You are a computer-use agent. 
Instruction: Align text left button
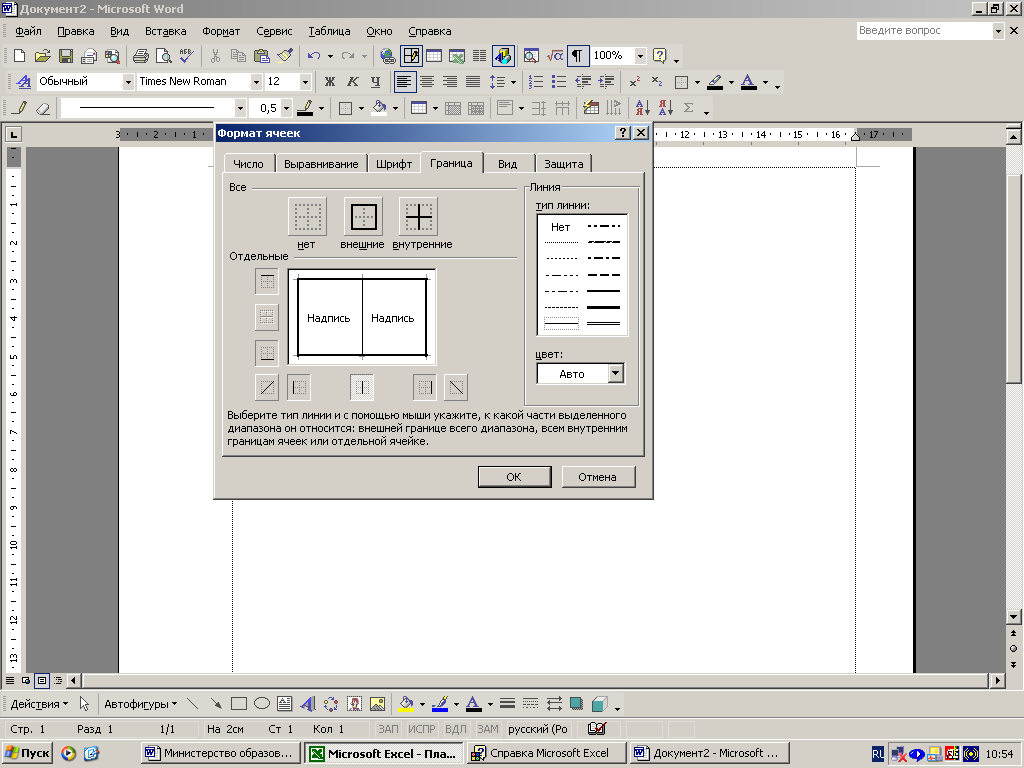404,82
